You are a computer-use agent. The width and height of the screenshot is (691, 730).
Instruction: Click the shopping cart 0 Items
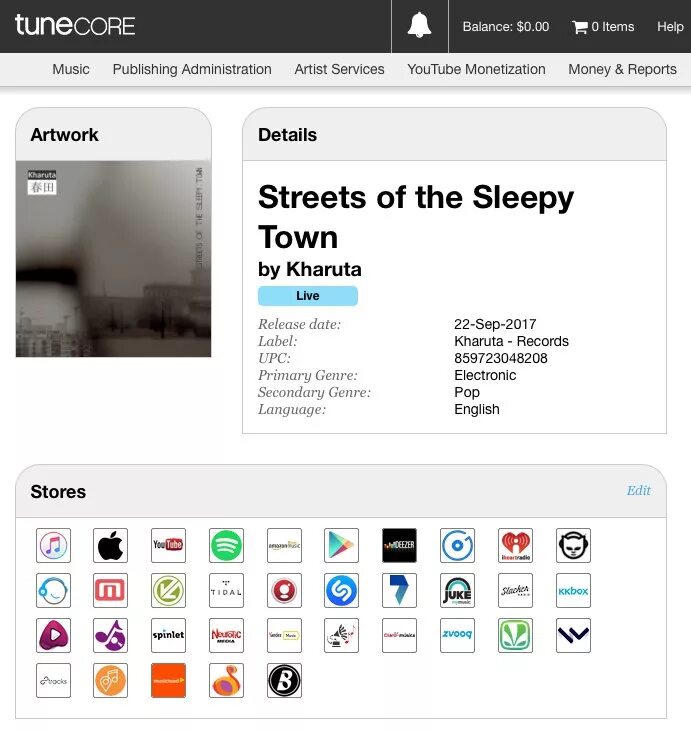click(x=603, y=27)
